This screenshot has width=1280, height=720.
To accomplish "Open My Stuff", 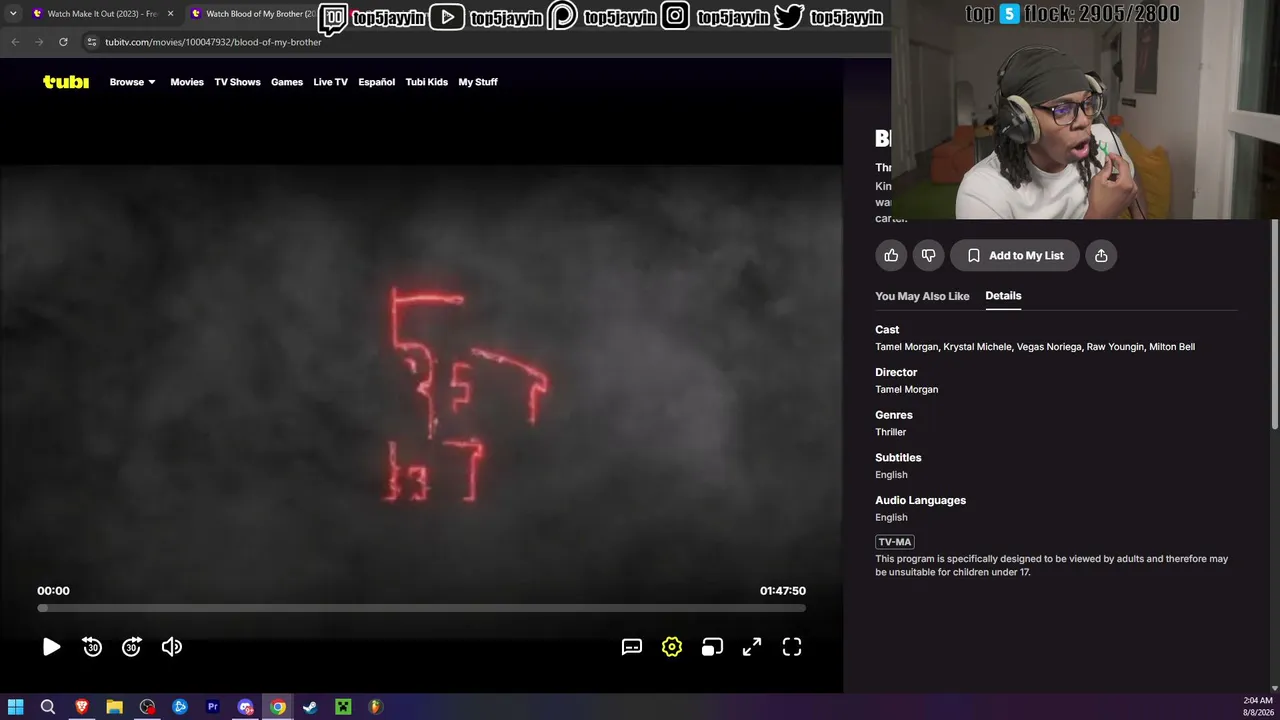I will [x=478, y=82].
